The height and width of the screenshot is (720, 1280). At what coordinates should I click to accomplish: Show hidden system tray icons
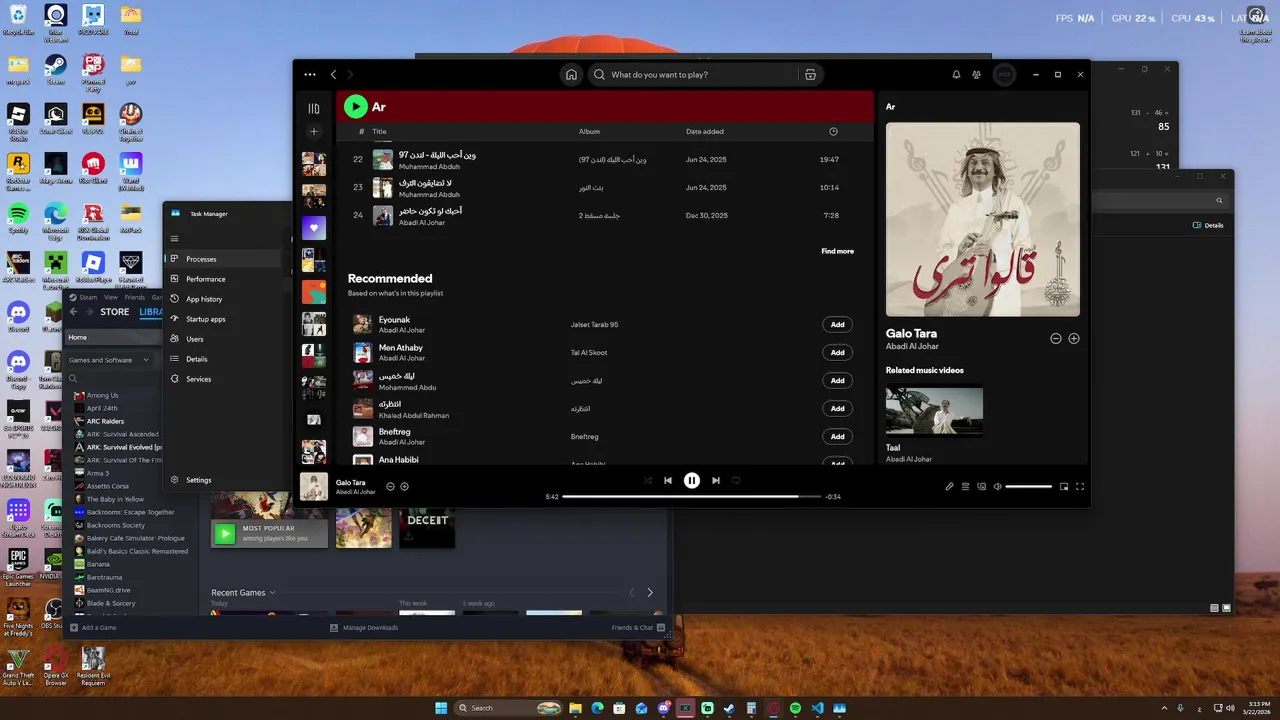1165,708
